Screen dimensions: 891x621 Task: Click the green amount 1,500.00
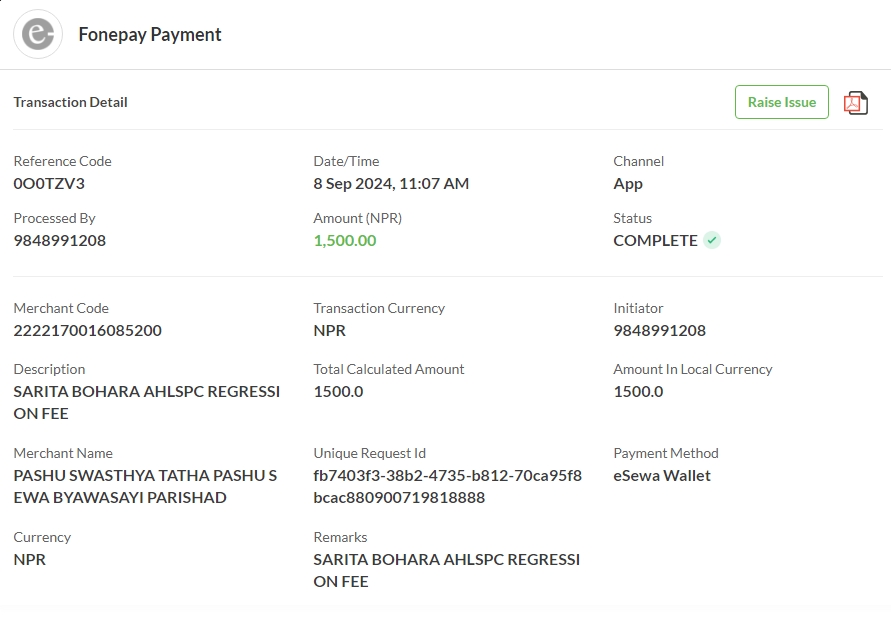(345, 240)
